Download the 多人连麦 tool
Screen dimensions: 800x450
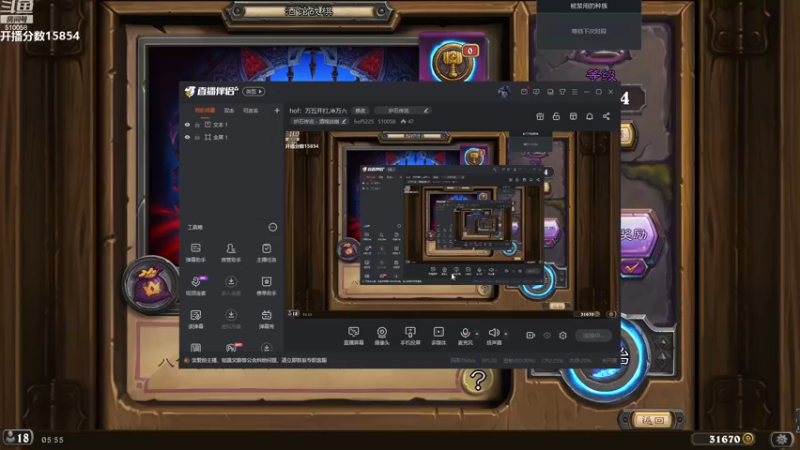point(231,286)
